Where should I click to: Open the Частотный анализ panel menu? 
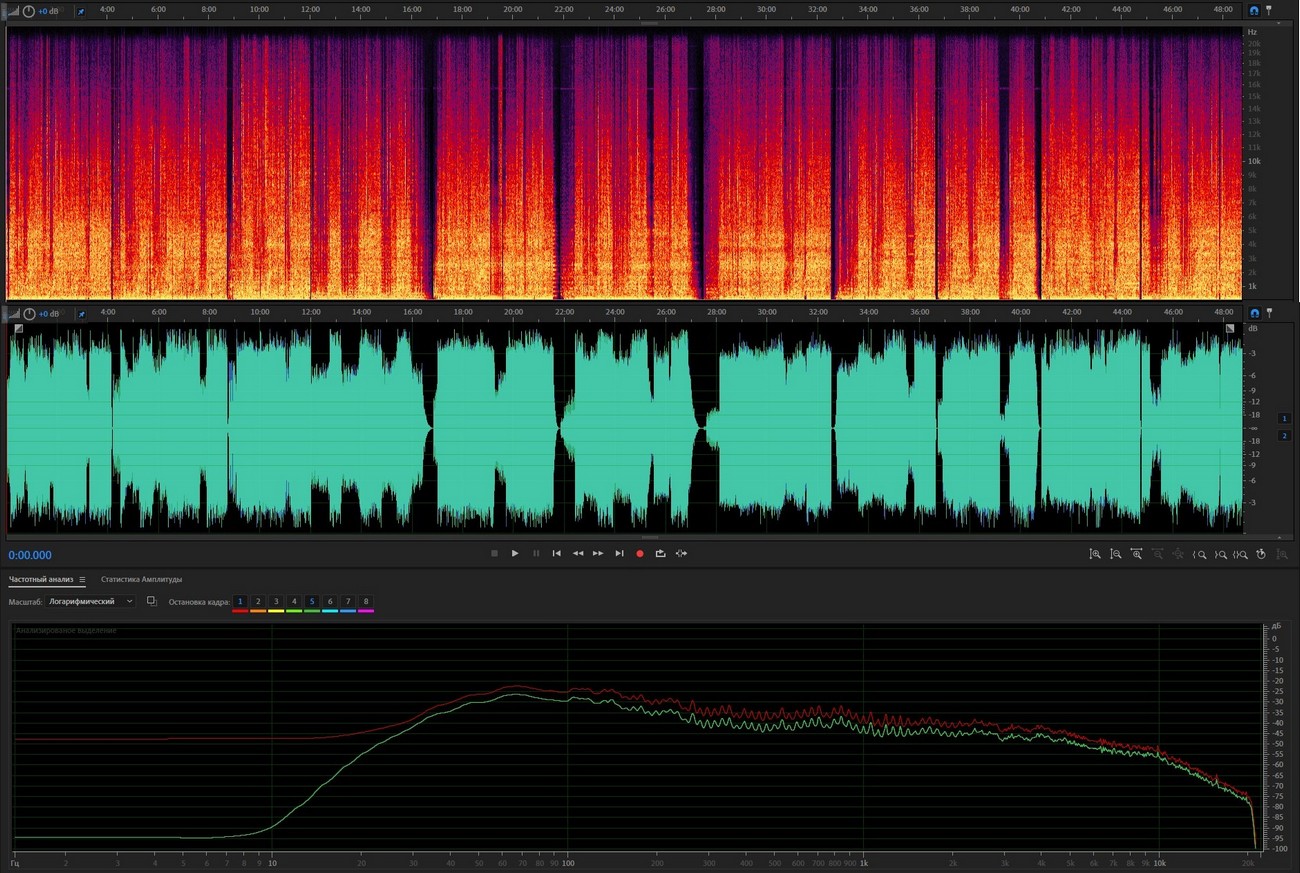click(x=82, y=580)
